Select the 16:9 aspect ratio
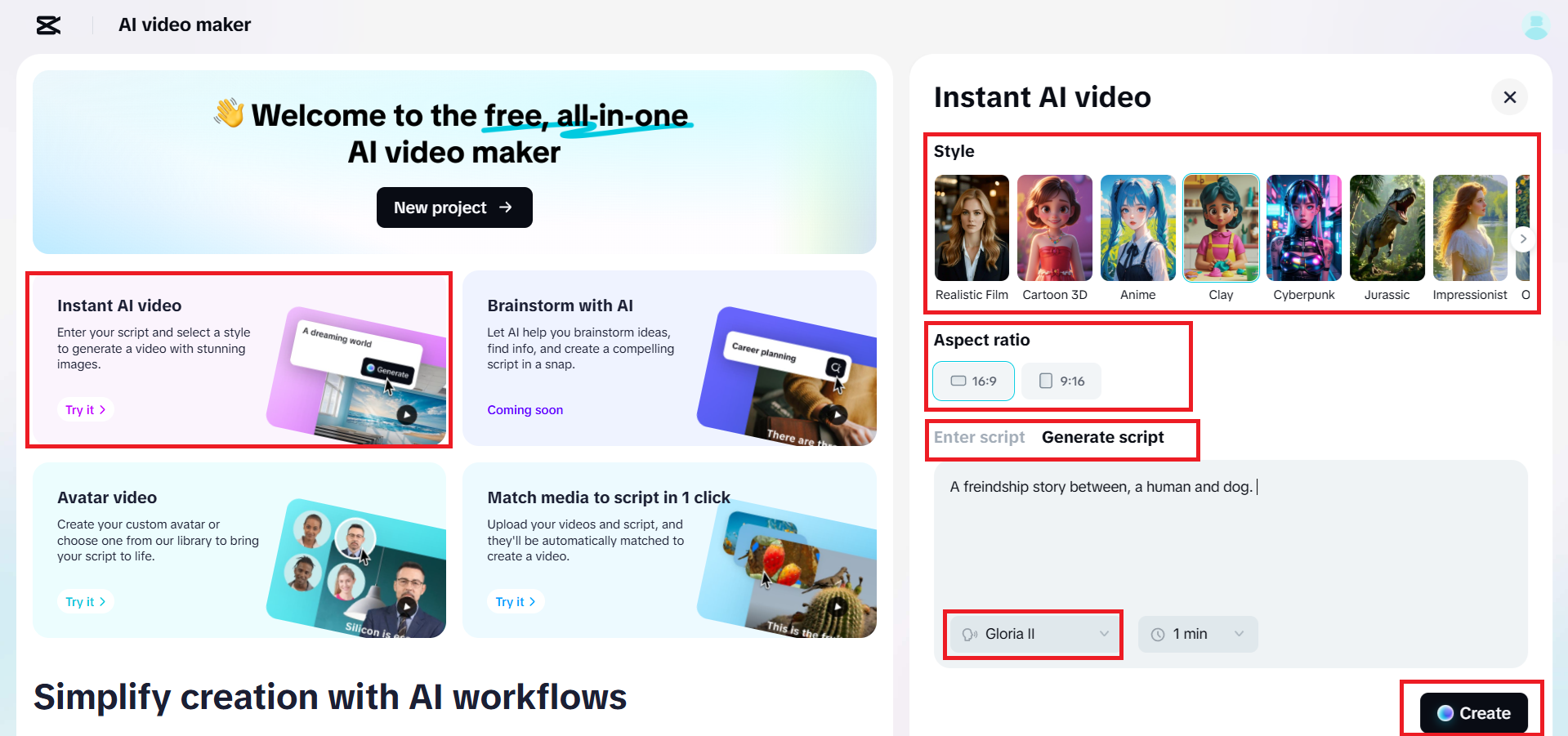 (972, 381)
